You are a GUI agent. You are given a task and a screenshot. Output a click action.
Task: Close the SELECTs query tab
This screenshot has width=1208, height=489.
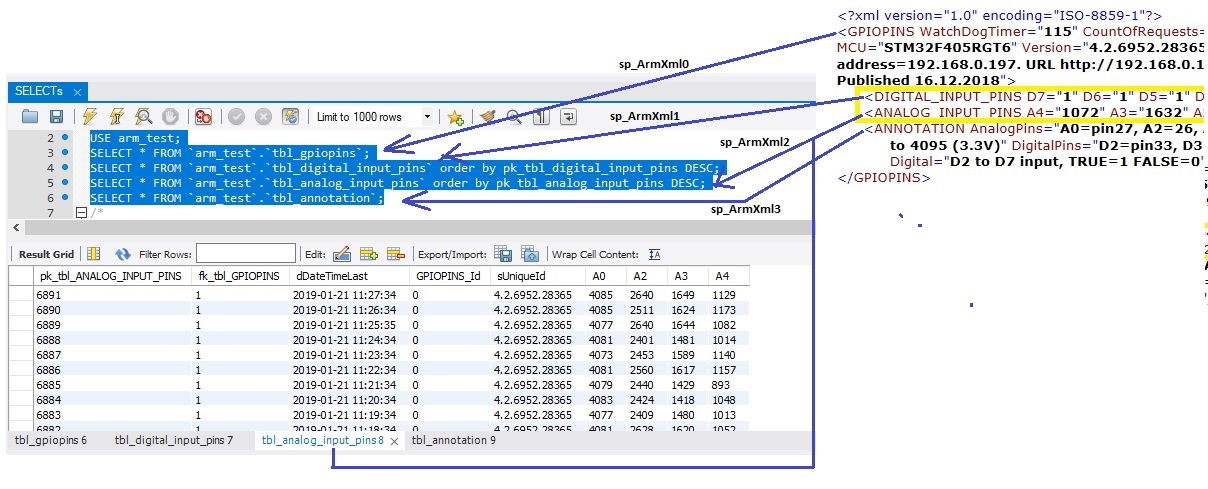78,92
